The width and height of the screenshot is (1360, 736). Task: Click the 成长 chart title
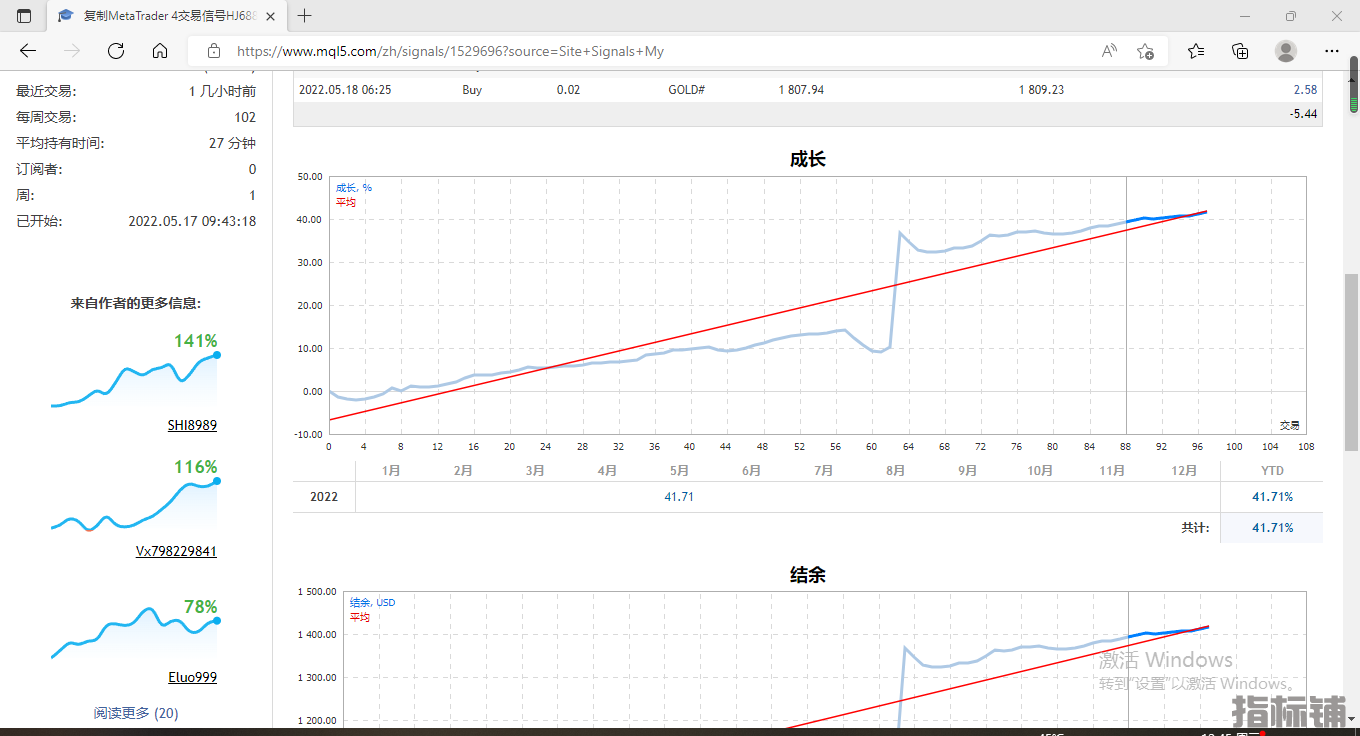pos(808,159)
